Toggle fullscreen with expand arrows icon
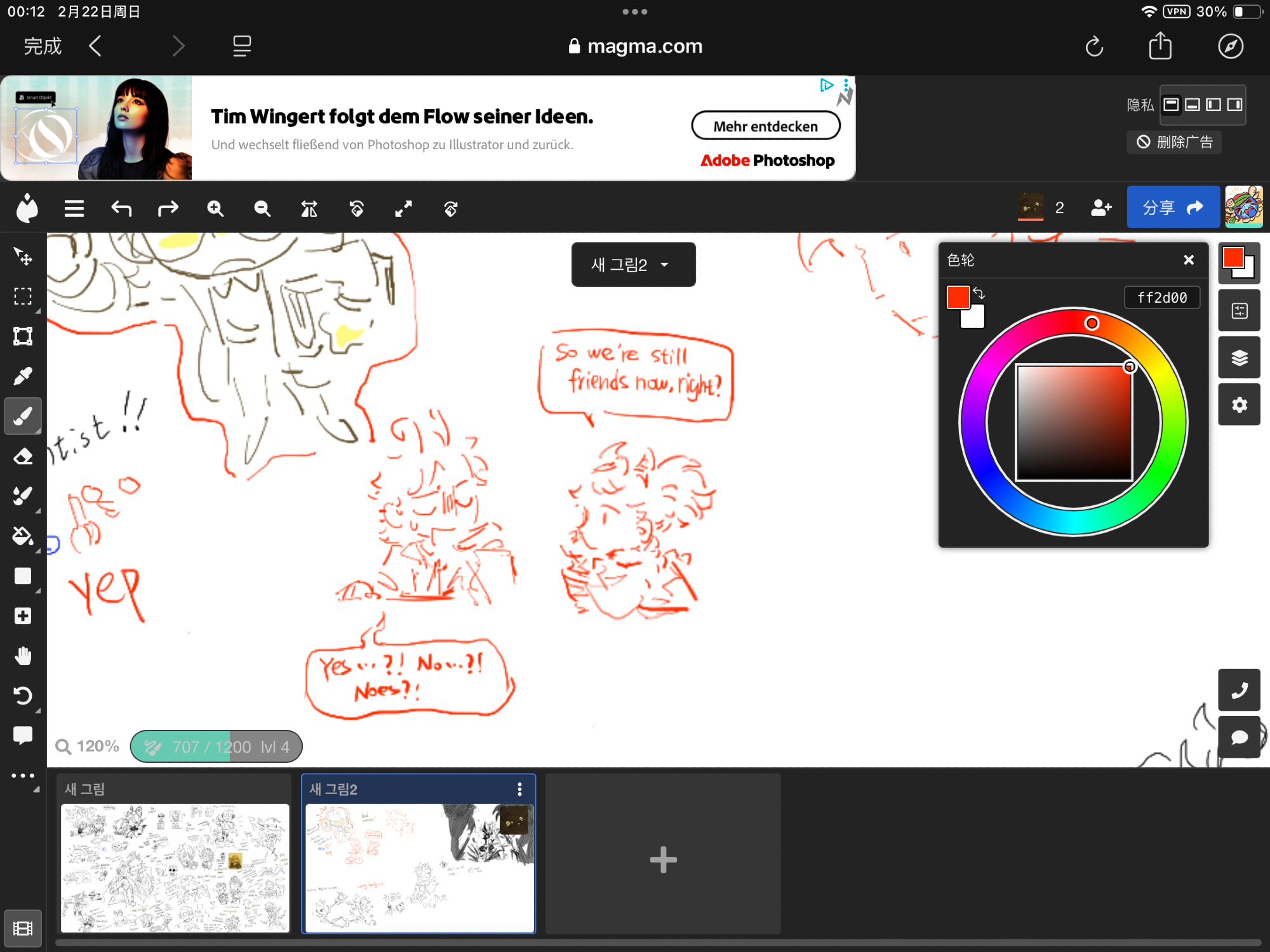1270x952 pixels. [x=403, y=208]
